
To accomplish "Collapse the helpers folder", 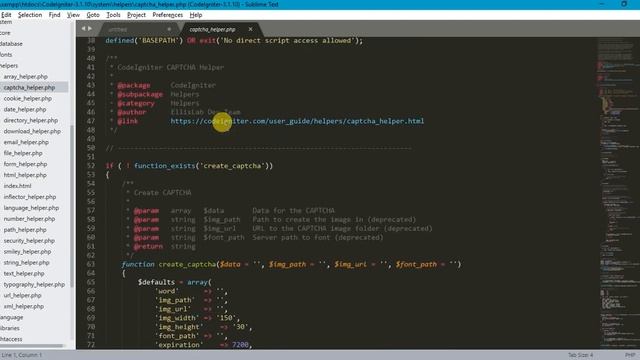I will click(x=9, y=65).
